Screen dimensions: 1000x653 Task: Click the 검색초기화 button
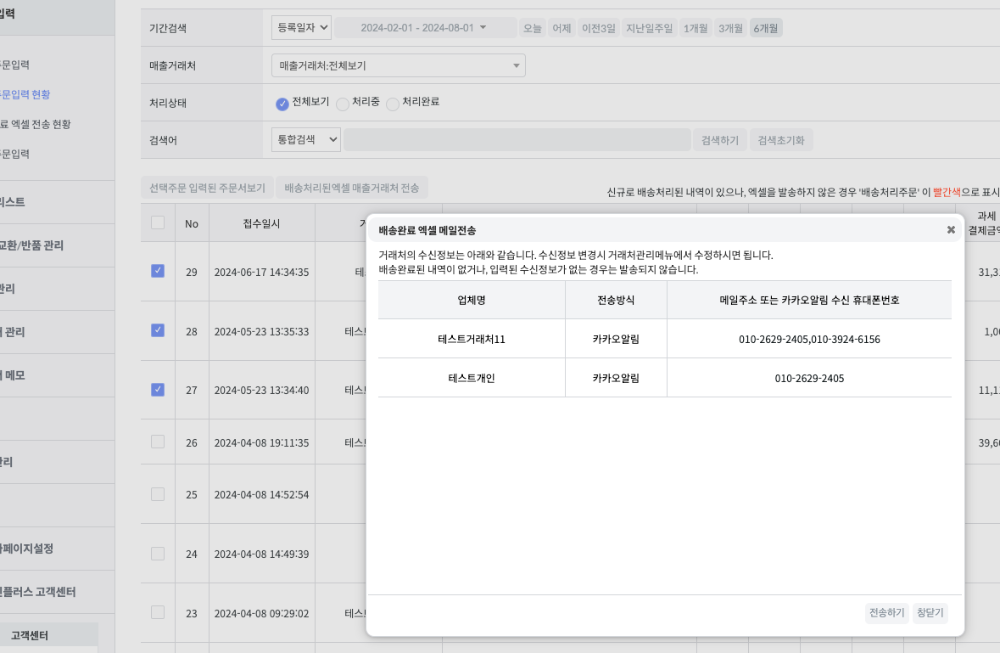click(x=781, y=140)
